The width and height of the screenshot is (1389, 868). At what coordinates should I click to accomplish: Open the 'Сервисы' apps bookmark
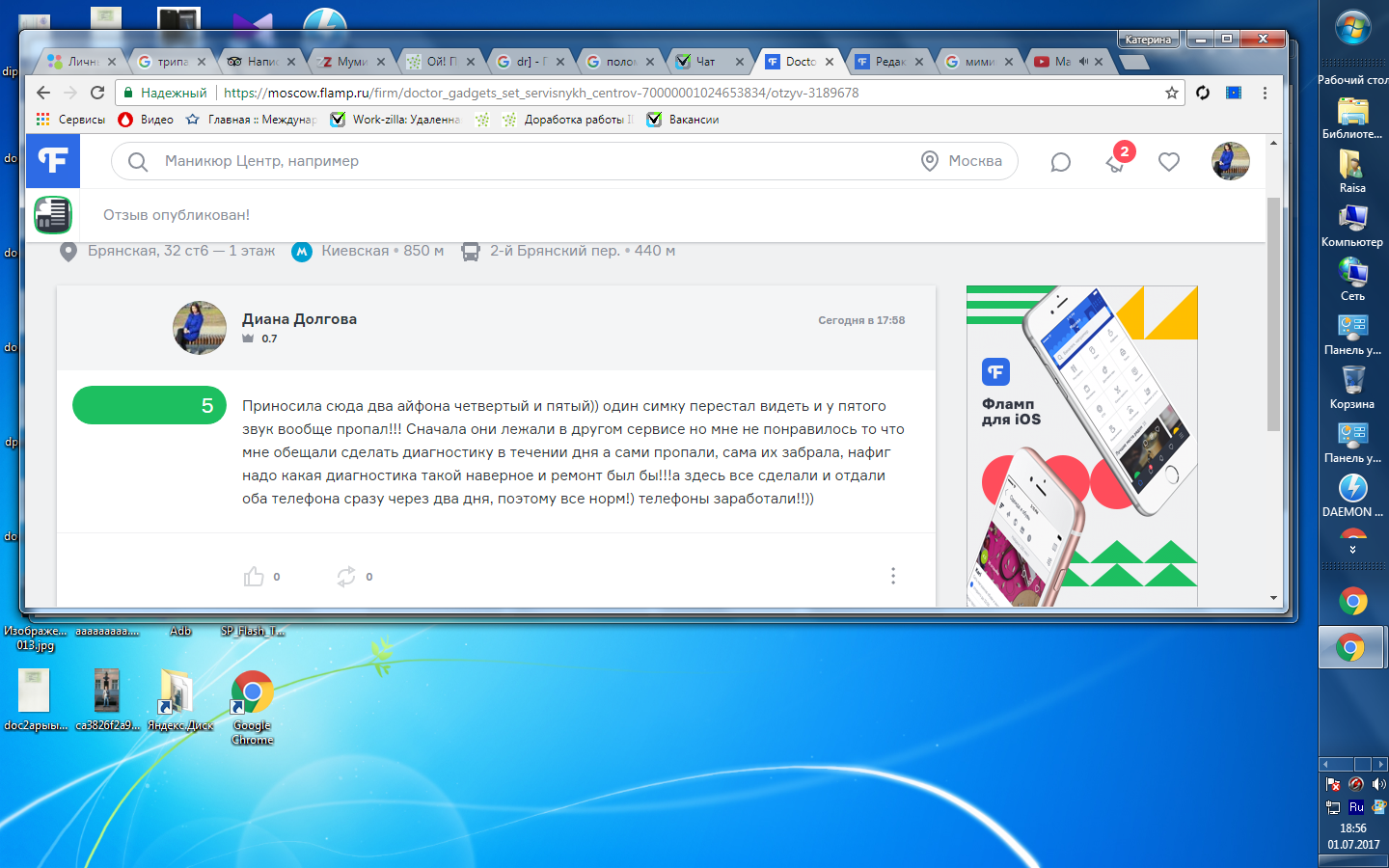point(70,120)
